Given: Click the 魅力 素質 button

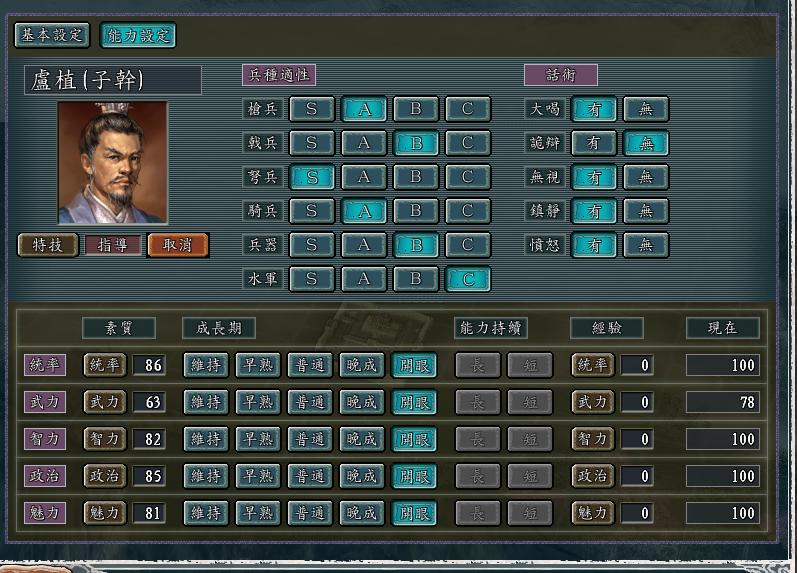Looking at the screenshot, I should pos(105,513).
